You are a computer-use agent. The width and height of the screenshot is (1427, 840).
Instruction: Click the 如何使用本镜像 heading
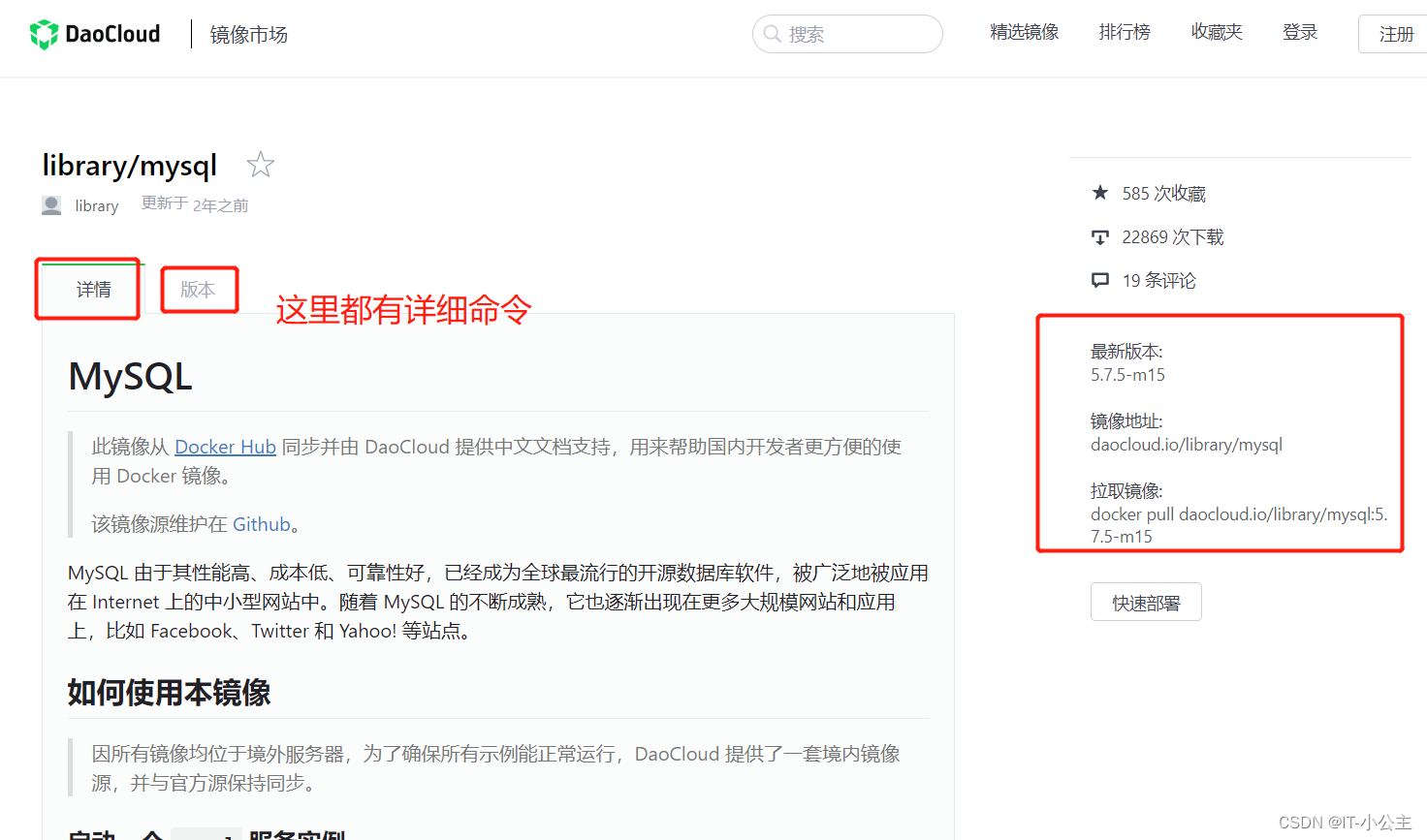point(169,693)
